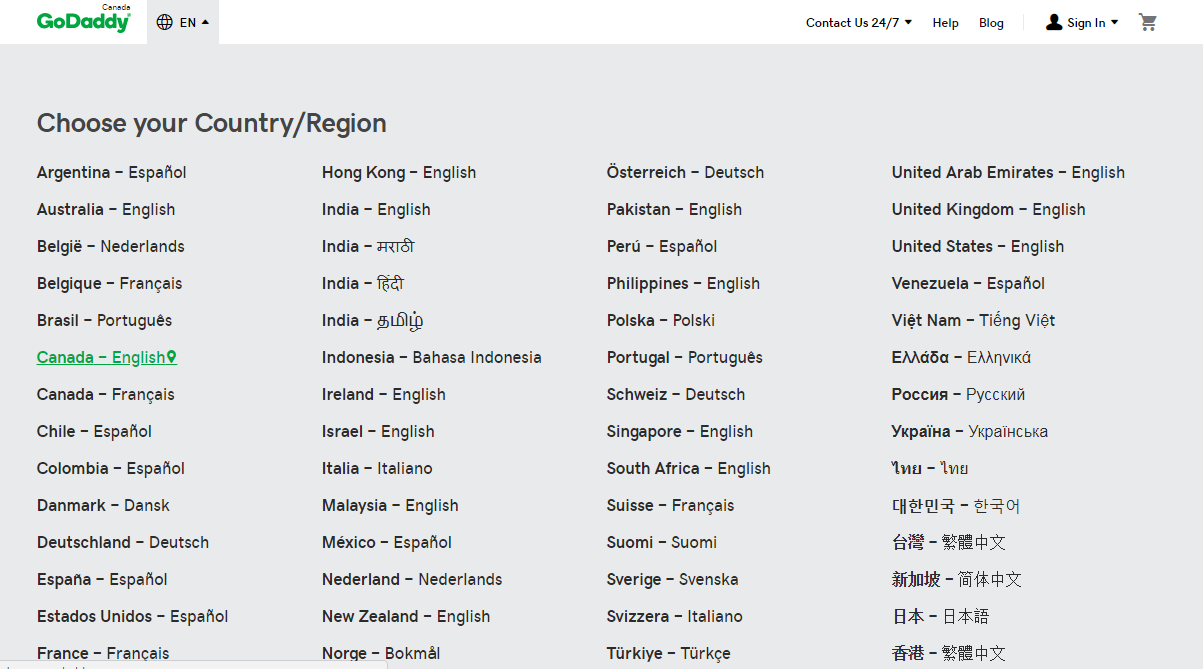The image size is (1203, 669).
Task: Open the Help page
Action: pyautogui.click(x=945, y=22)
